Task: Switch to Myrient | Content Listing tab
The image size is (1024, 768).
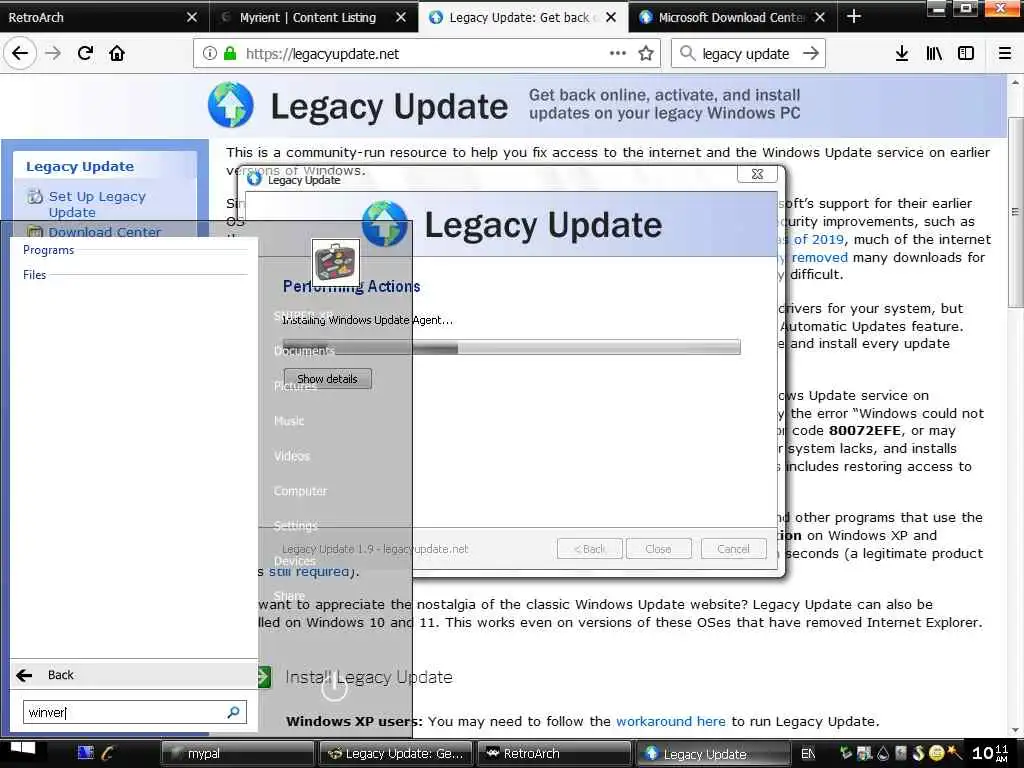Action: pyautogui.click(x=307, y=18)
